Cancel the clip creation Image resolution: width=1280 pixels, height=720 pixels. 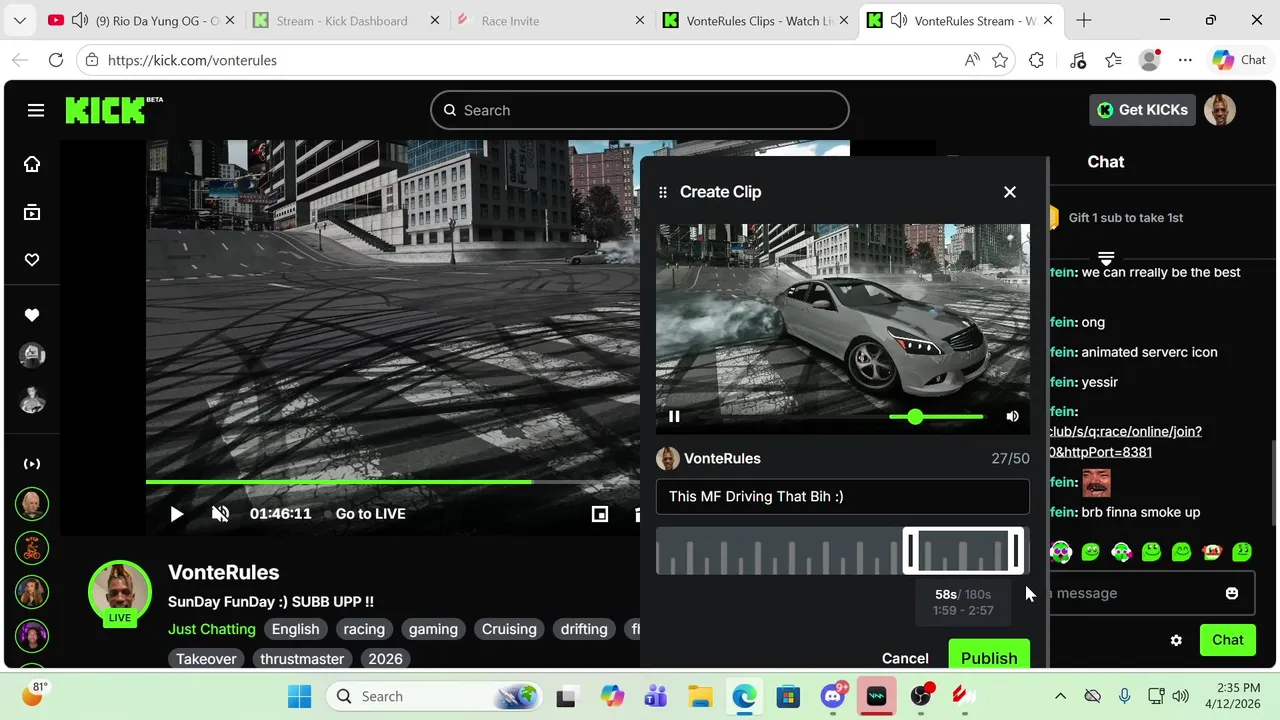click(x=905, y=658)
